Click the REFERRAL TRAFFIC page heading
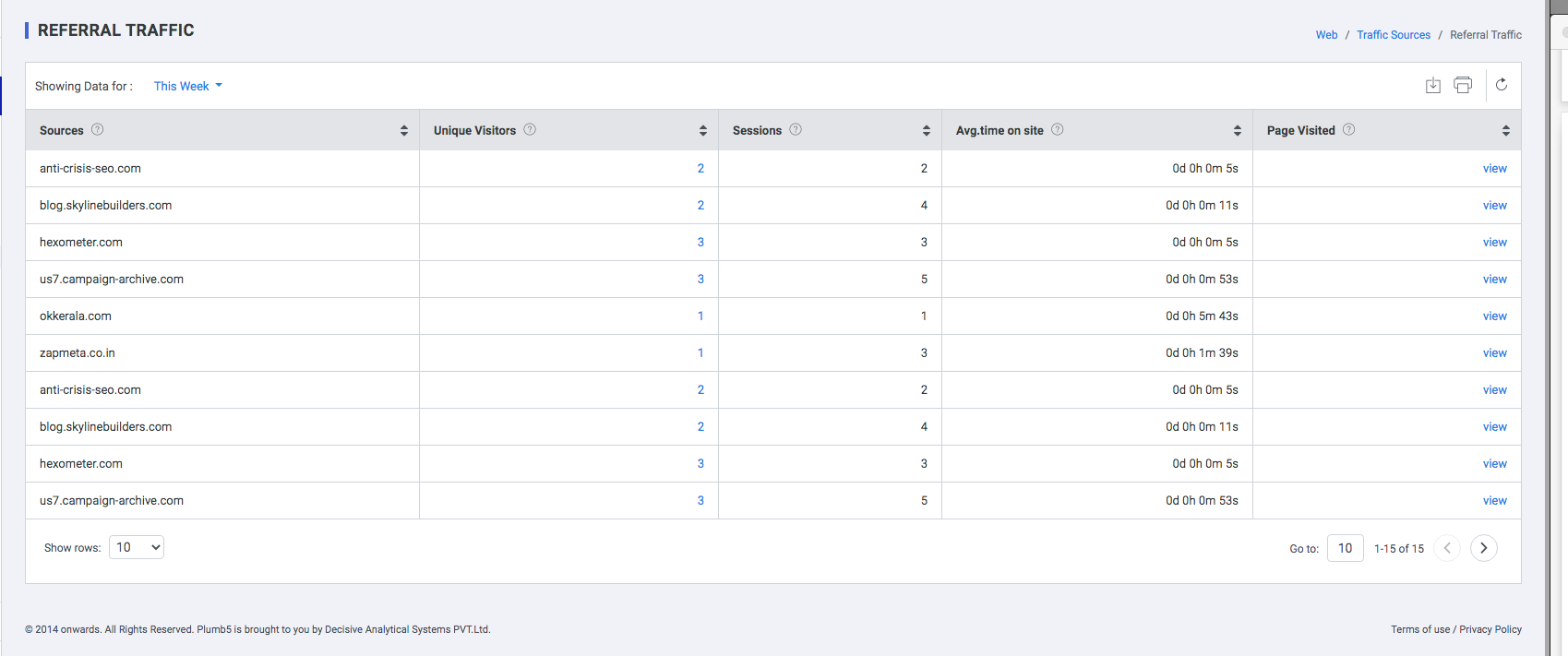 pyautogui.click(x=116, y=30)
